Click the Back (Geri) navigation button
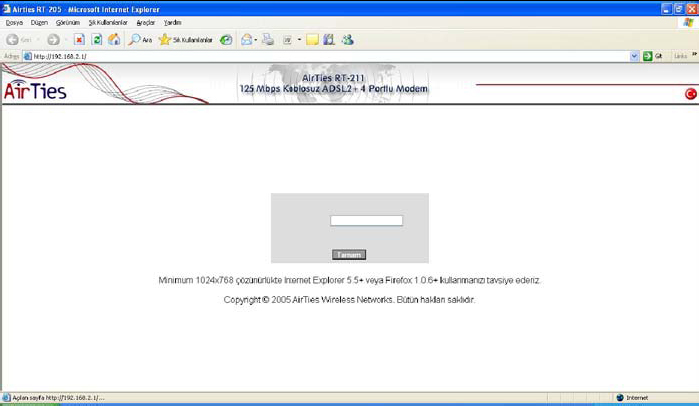 (19, 40)
